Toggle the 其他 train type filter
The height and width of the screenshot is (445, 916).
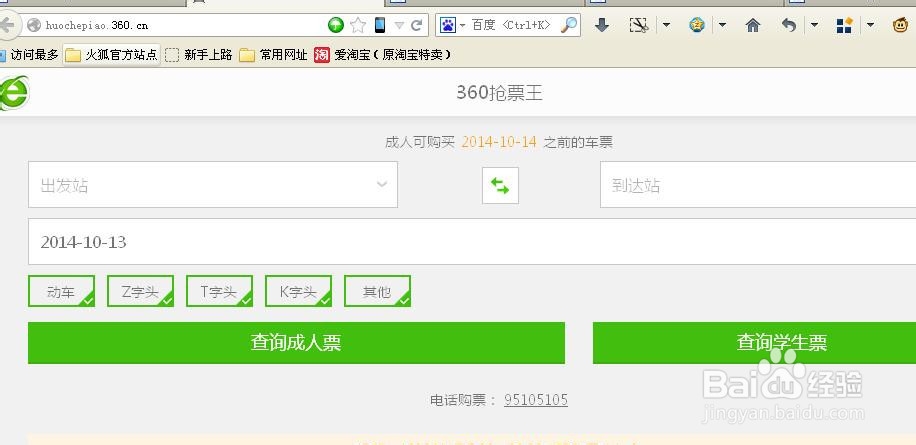click(377, 291)
